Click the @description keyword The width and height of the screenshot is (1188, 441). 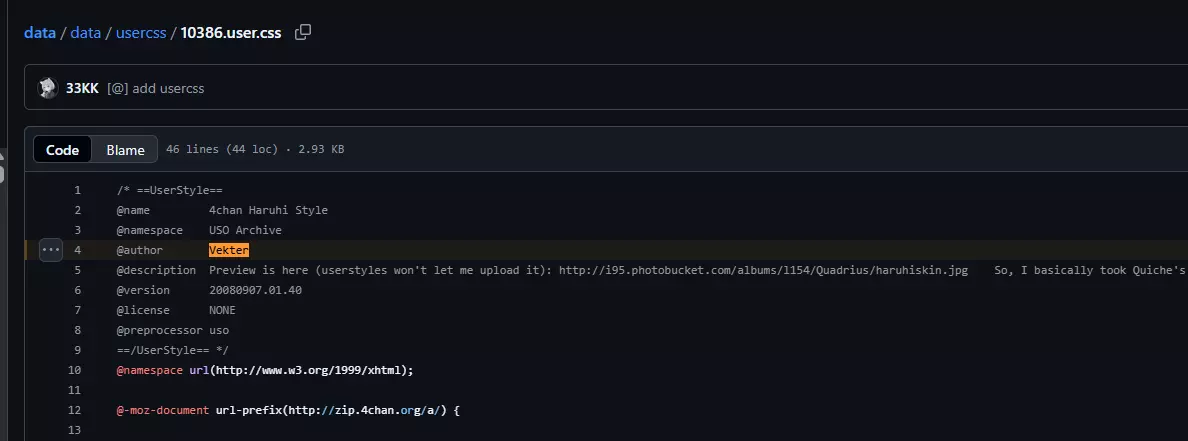(x=156, y=270)
